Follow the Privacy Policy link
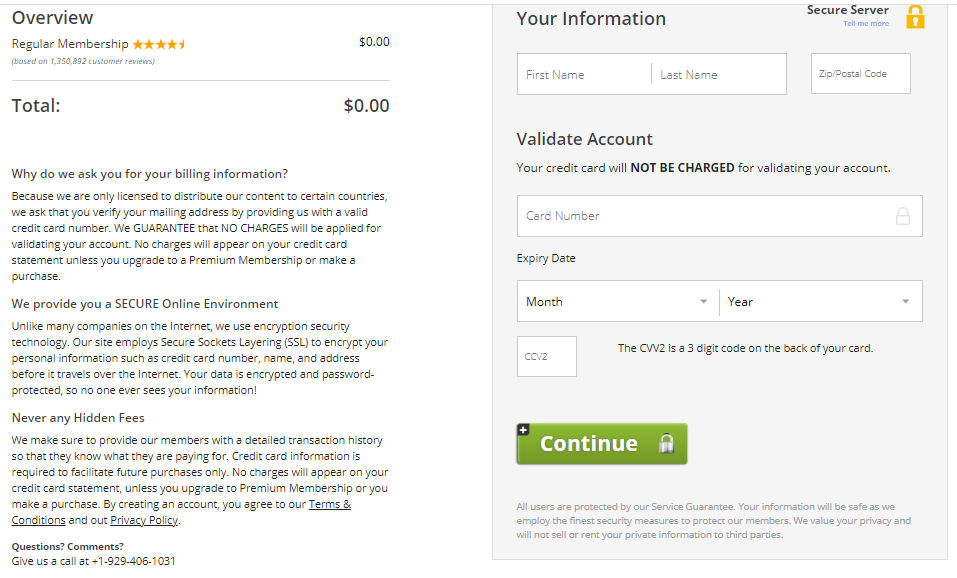 (x=145, y=520)
